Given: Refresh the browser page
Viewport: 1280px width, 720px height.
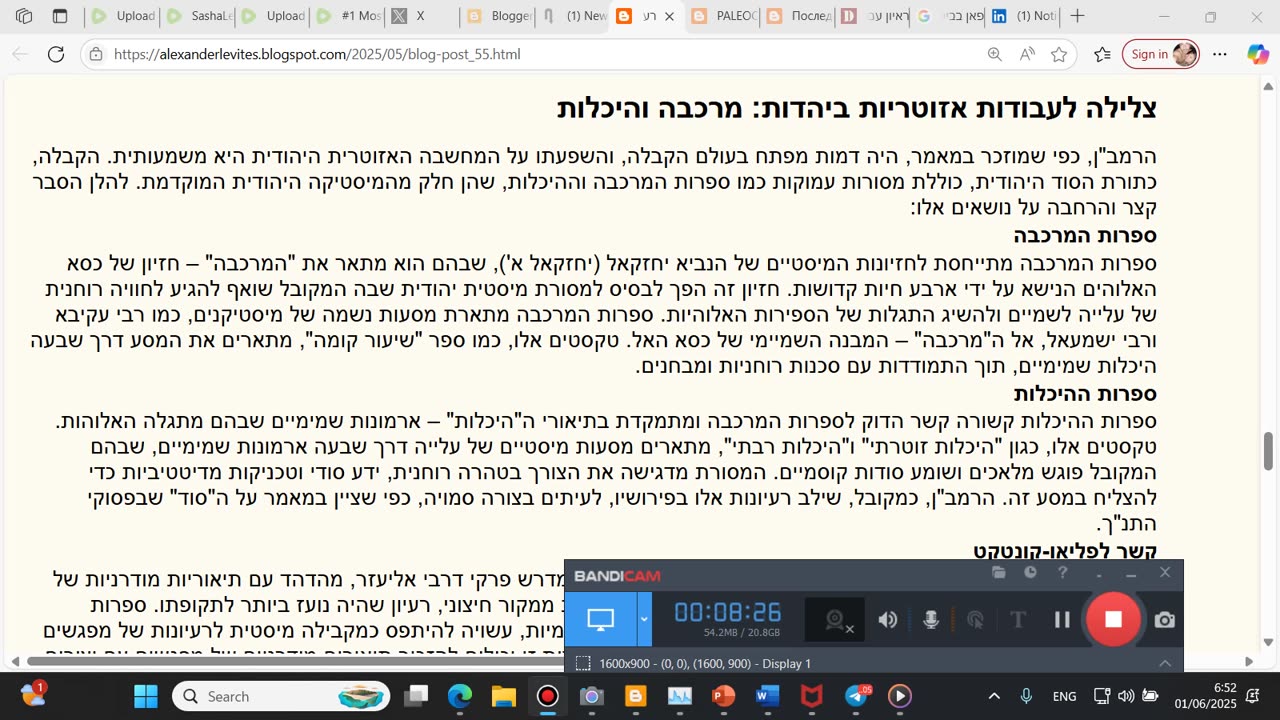Looking at the screenshot, I should [56, 54].
